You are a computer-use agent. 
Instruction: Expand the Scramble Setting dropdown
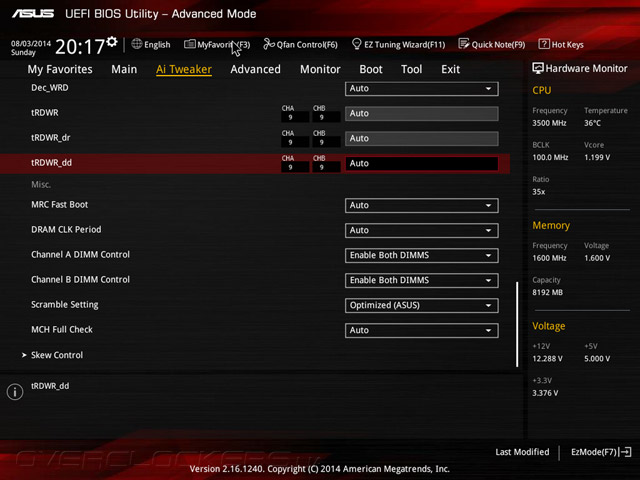(x=422, y=305)
